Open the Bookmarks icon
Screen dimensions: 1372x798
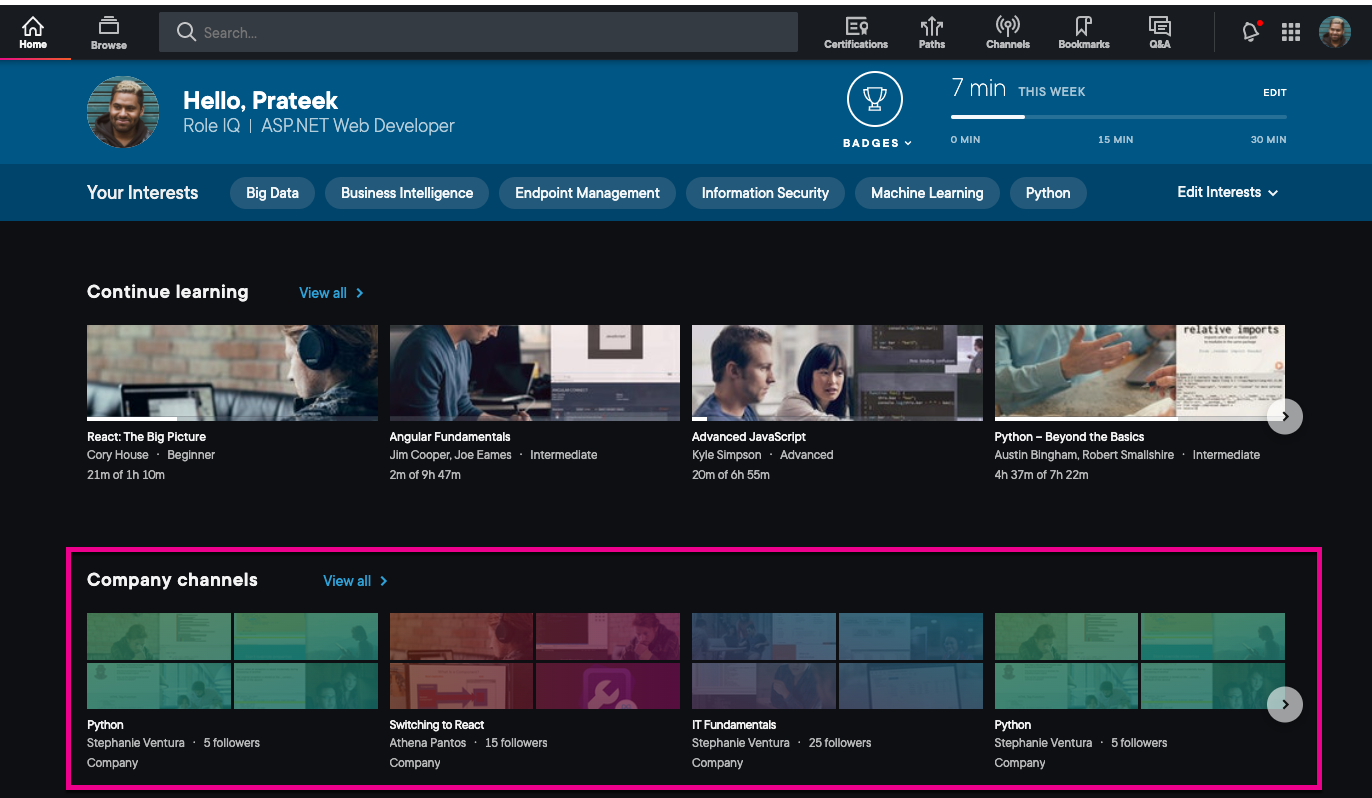(1084, 32)
